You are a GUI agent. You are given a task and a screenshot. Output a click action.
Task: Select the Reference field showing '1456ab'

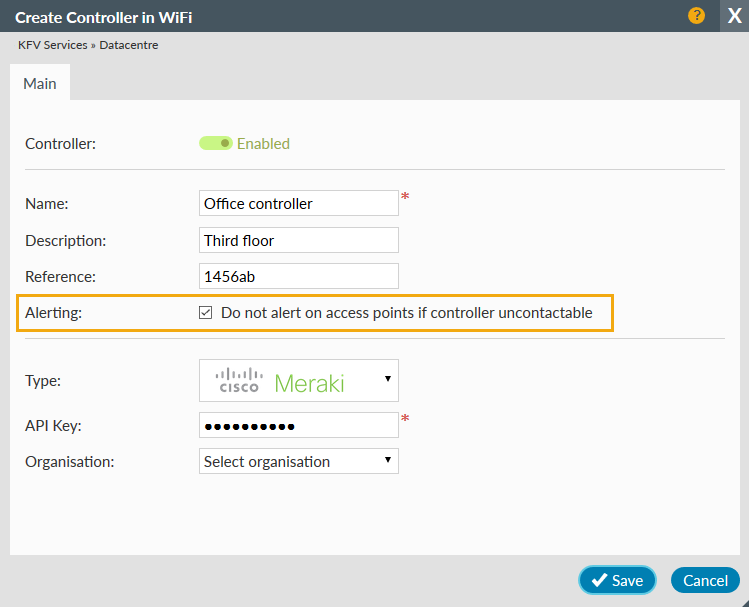click(299, 276)
